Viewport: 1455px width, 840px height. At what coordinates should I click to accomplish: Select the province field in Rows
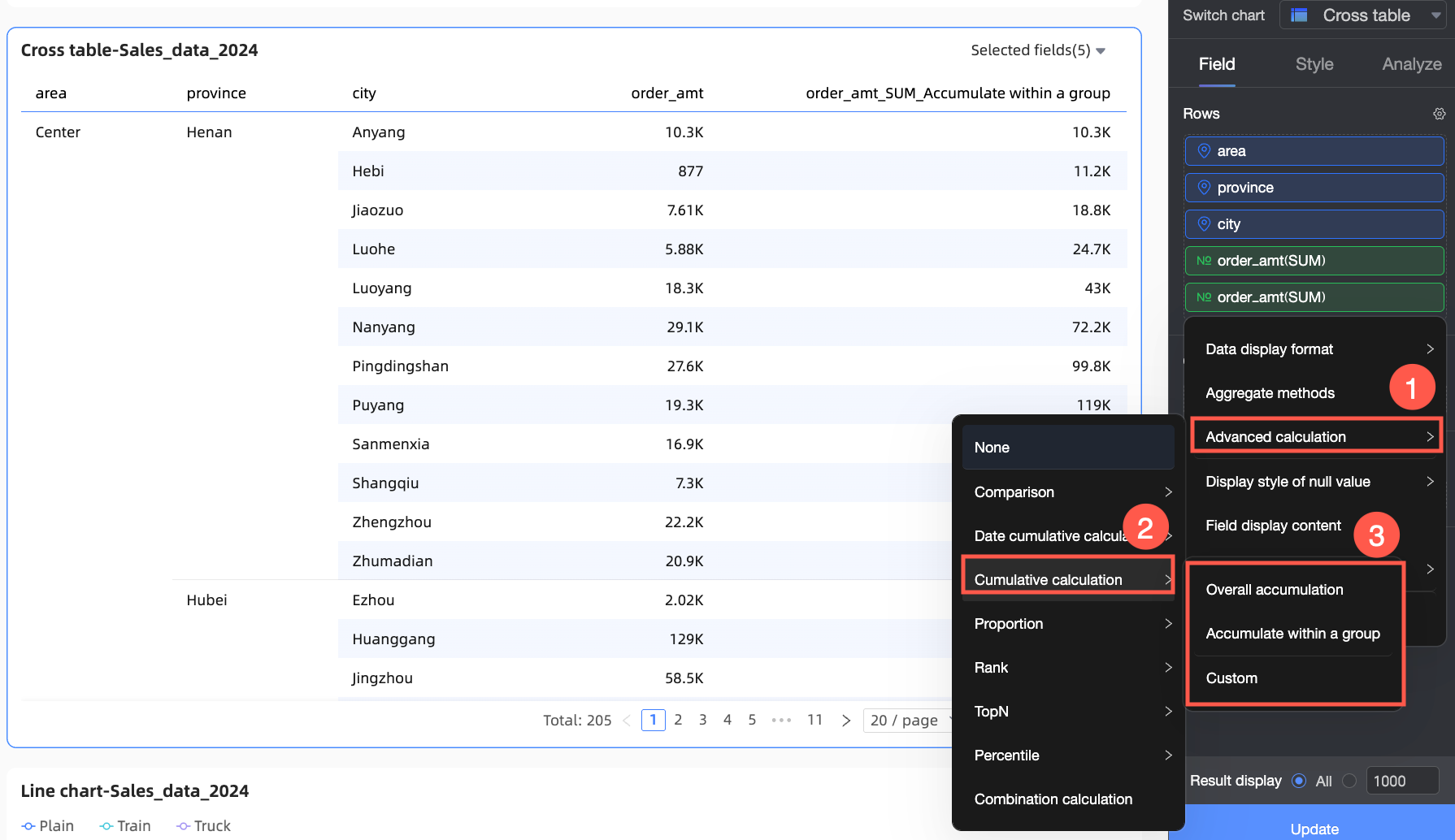(x=1314, y=188)
